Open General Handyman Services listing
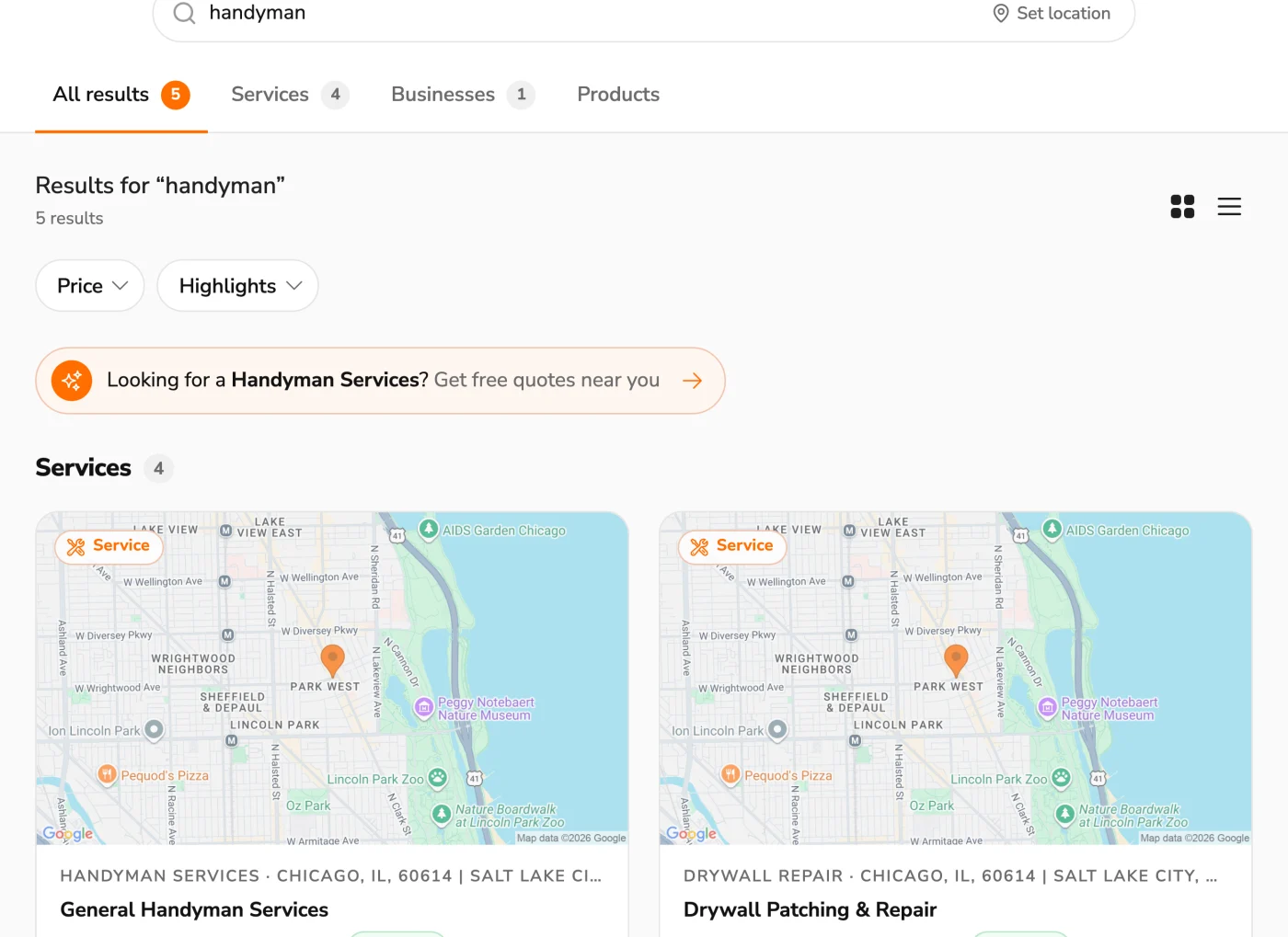1288x937 pixels. click(x=194, y=909)
